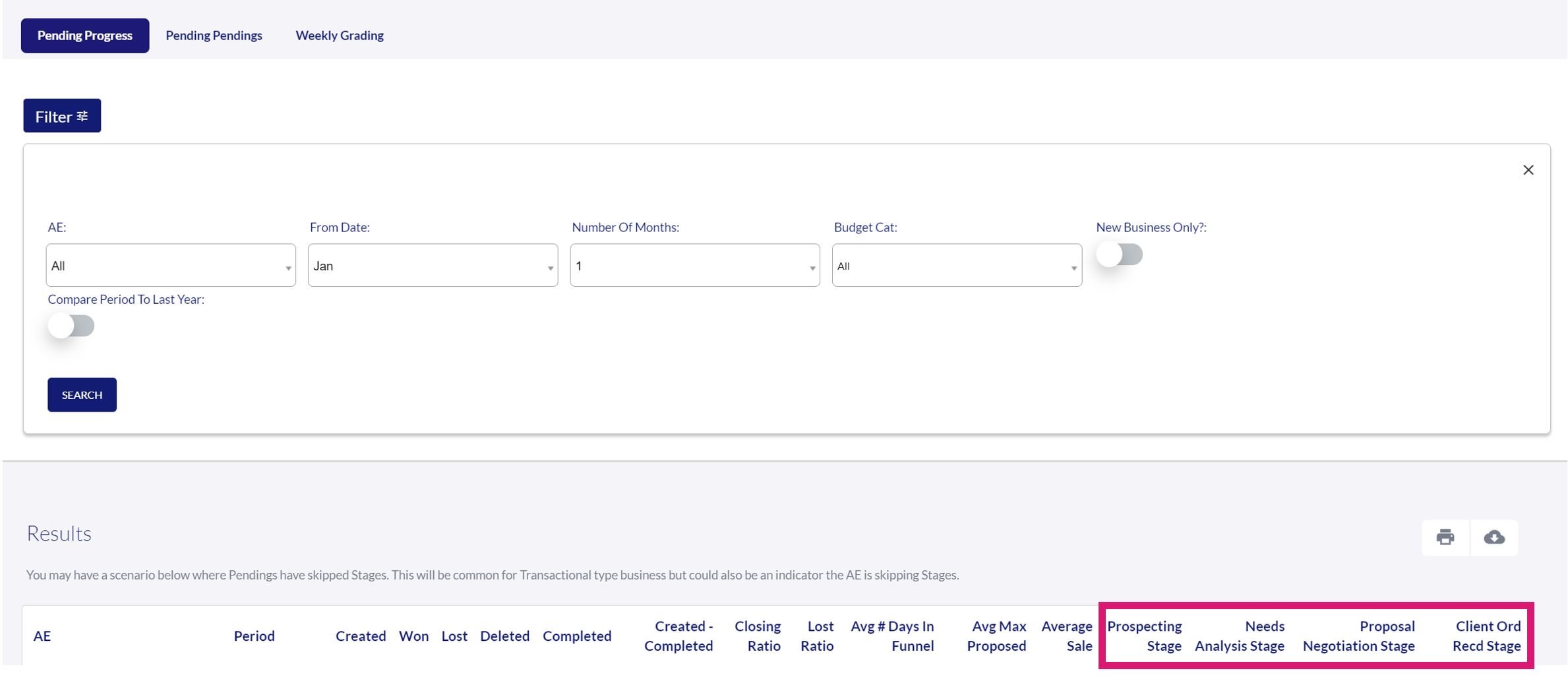
Task: Sort by Client Ord Recd Stage
Action: tap(1486, 636)
